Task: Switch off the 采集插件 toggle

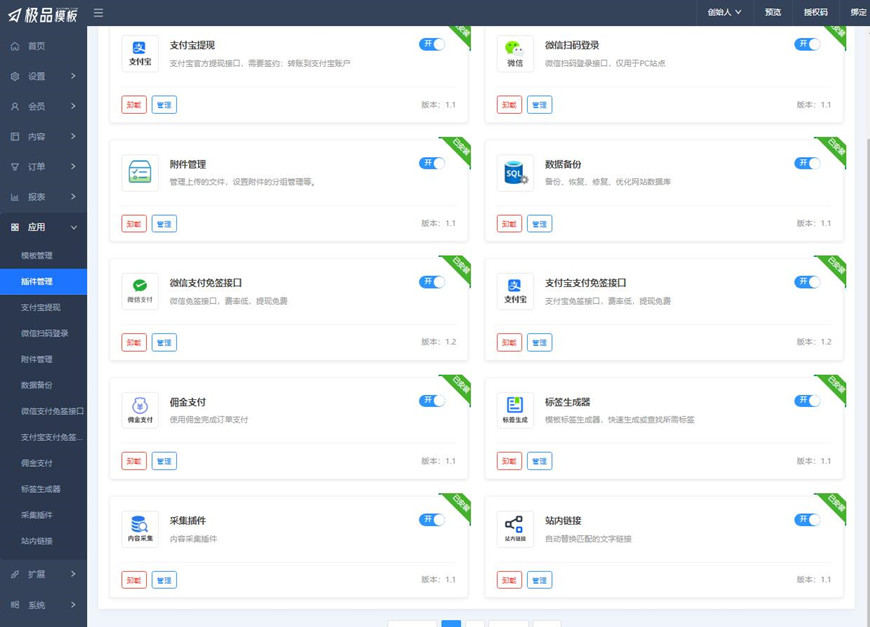Action: click(x=432, y=519)
